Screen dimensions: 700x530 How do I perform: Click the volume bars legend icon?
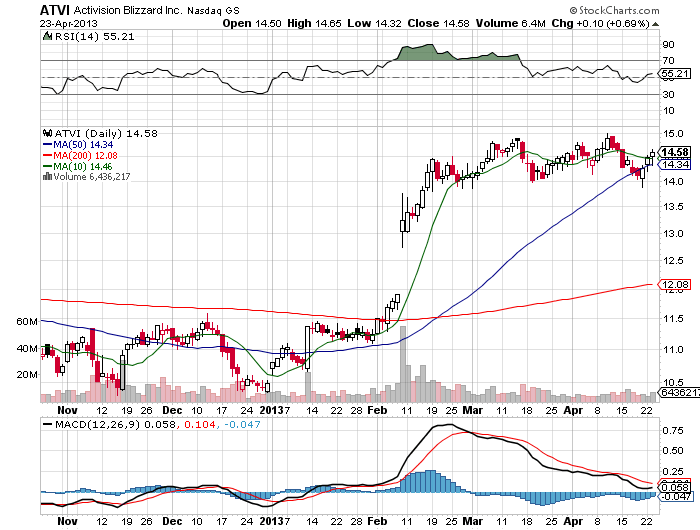pyautogui.click(x=47, y=176)
